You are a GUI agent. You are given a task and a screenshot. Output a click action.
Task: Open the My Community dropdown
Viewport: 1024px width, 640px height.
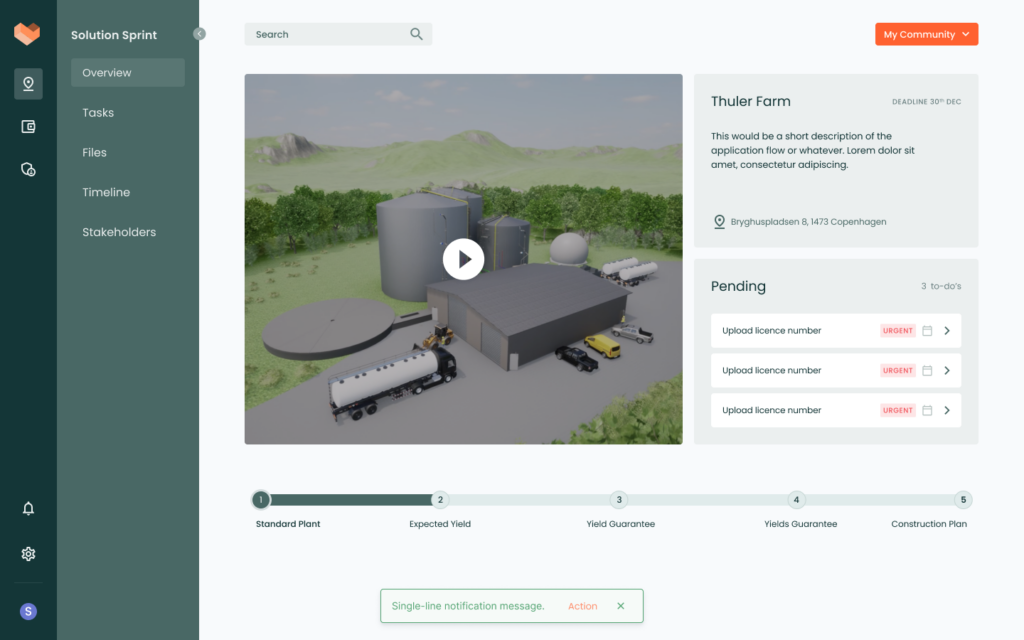pos(926,33)
